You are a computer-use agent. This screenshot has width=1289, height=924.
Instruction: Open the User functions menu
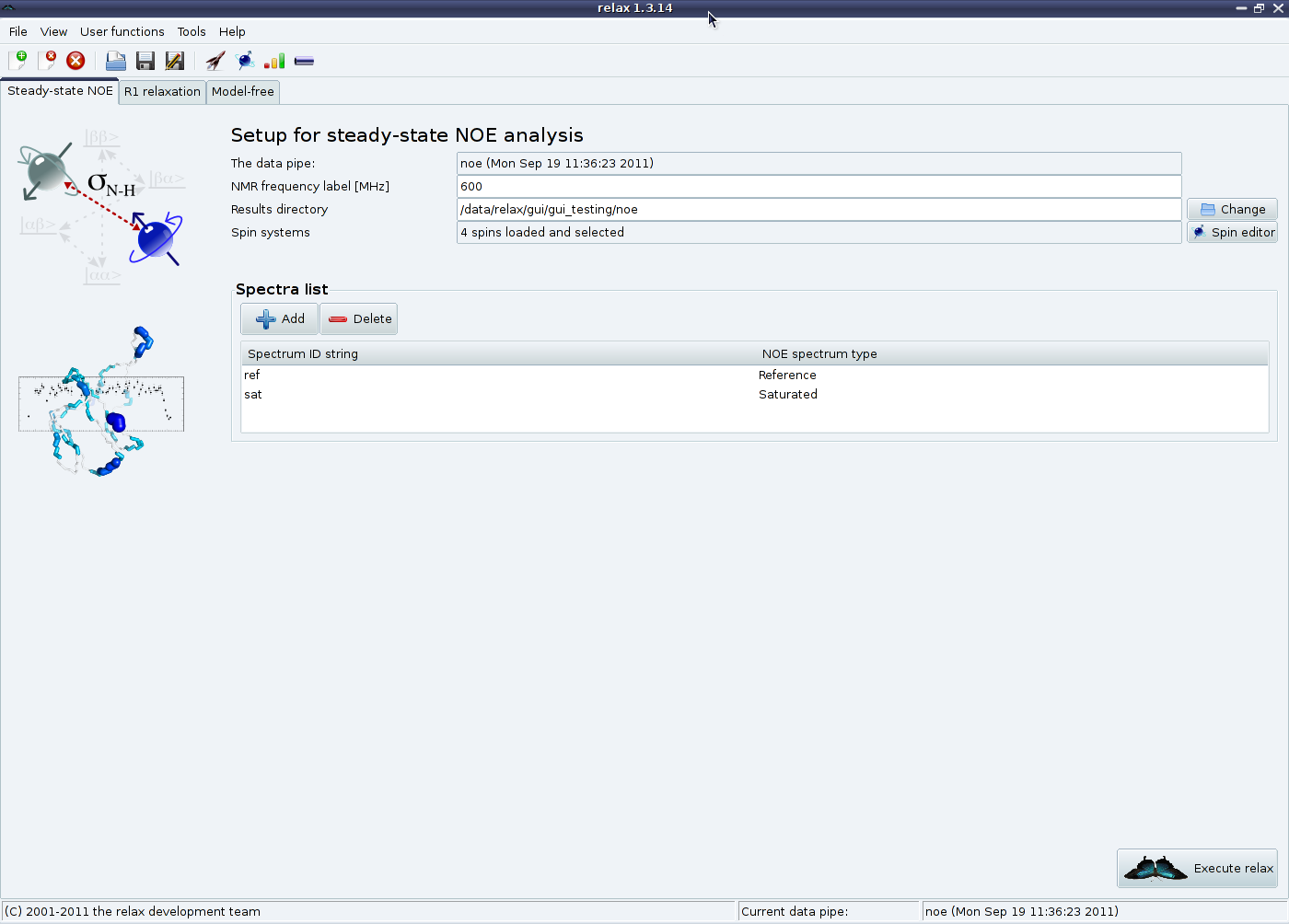[122, 31]
